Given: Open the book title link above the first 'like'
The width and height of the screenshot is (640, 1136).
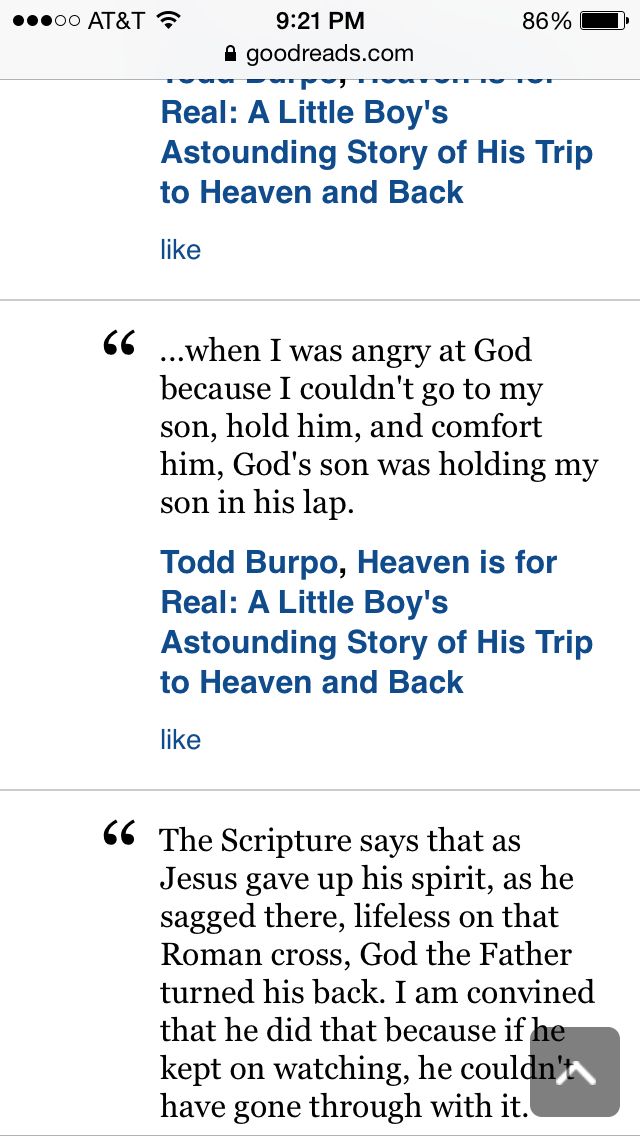Looking at the screenshot, I should 376,152.
